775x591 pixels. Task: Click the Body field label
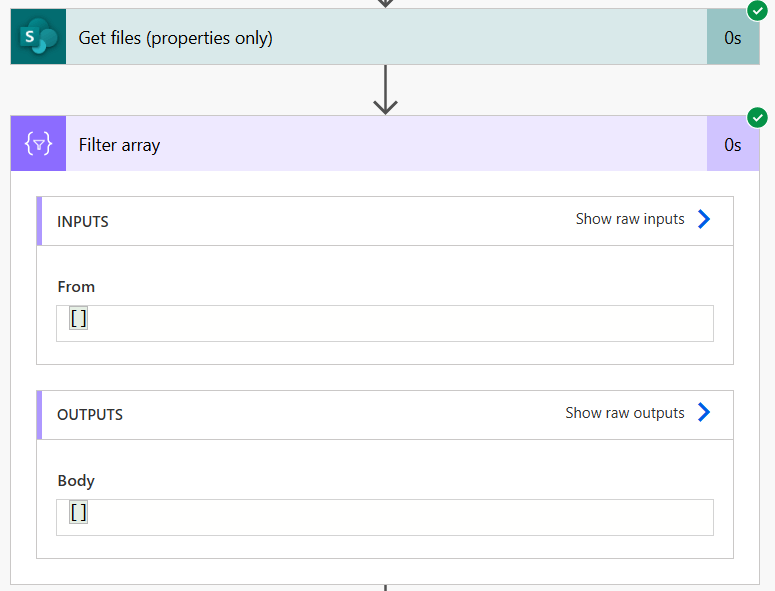coord(76,481)
